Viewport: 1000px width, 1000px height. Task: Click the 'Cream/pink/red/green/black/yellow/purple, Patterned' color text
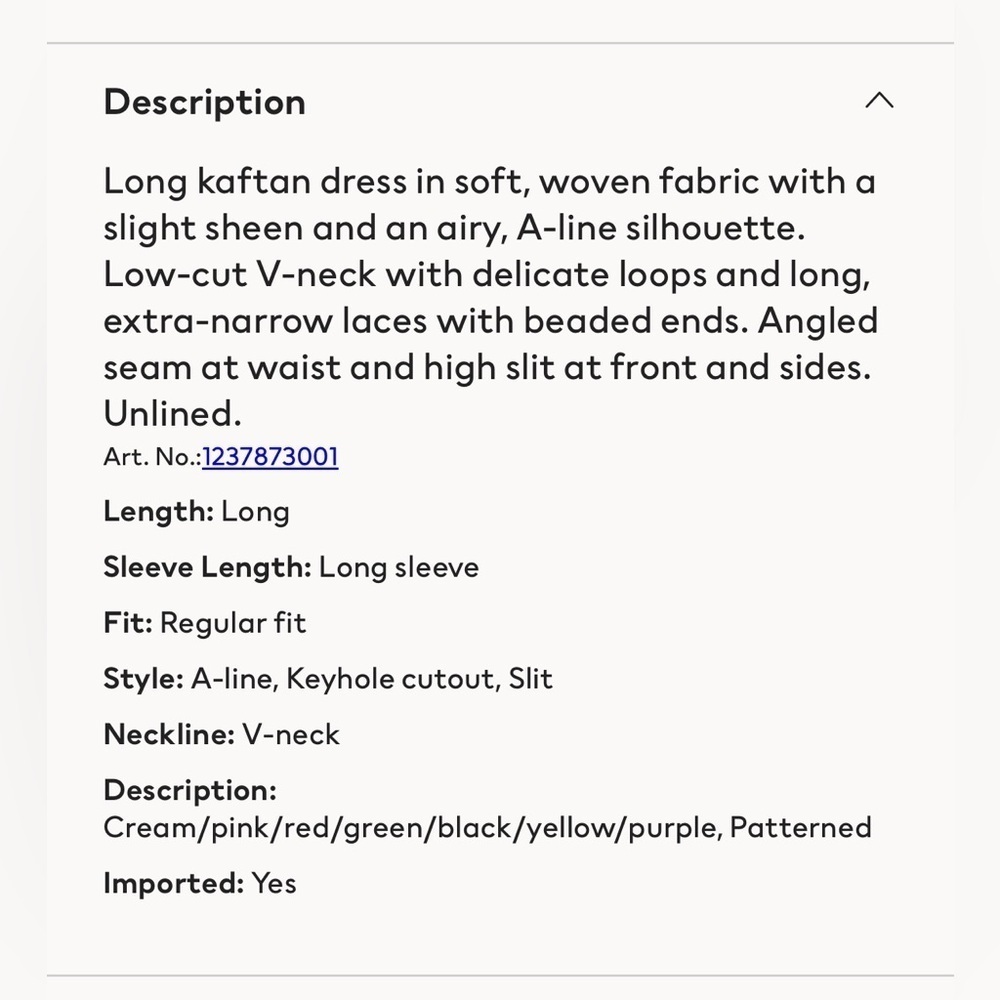coord(487,828)
